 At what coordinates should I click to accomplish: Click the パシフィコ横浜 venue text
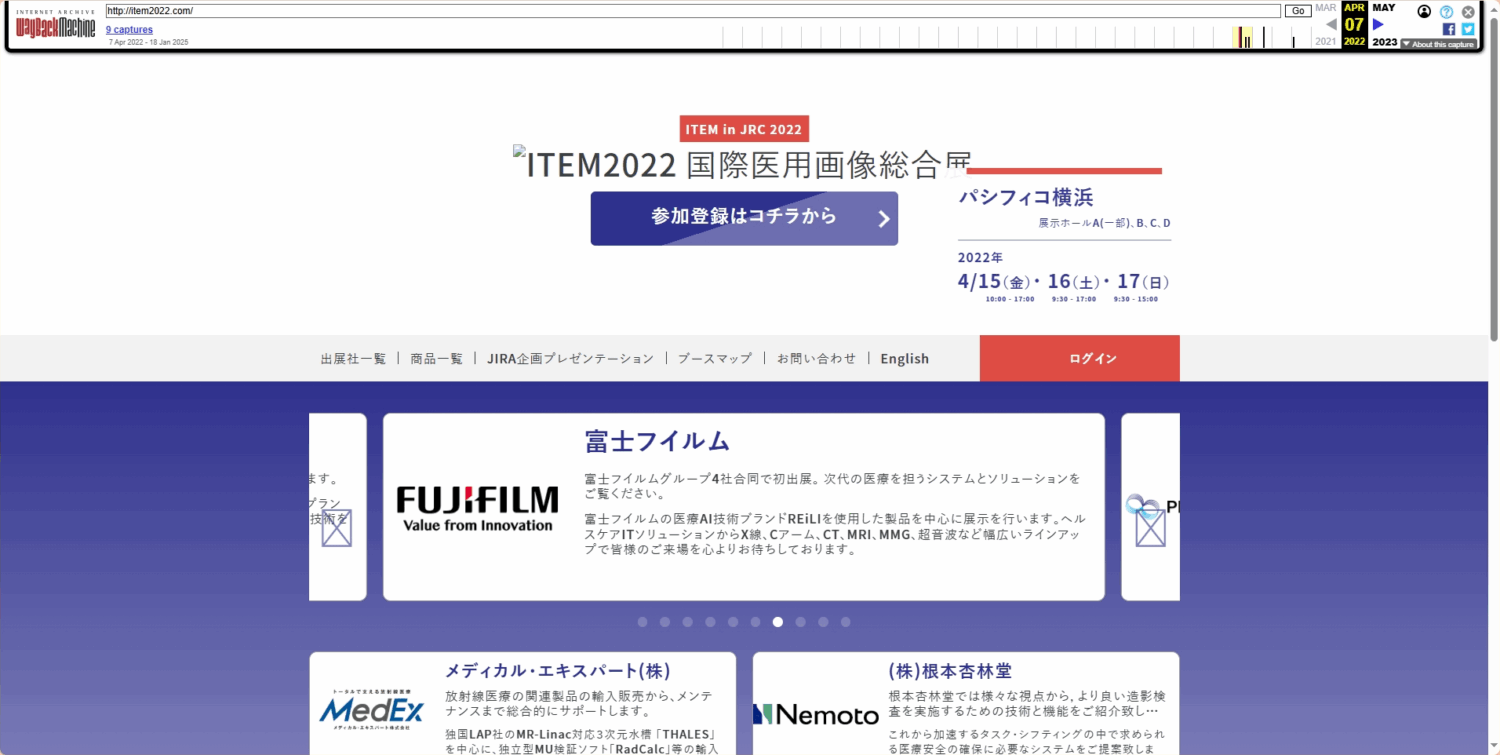point(1026,197)
